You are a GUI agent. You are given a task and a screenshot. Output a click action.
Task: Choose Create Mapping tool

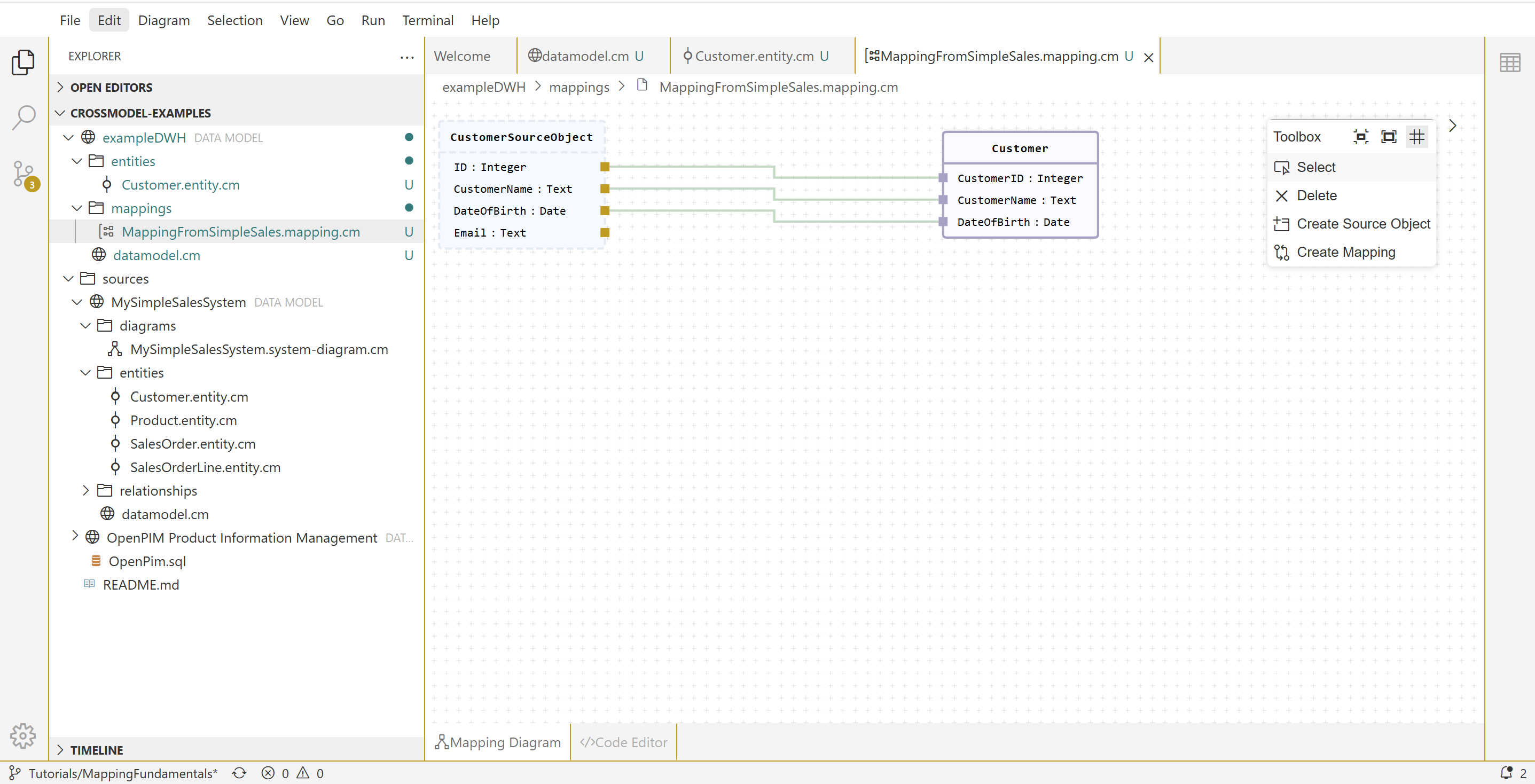[1345, 253]
